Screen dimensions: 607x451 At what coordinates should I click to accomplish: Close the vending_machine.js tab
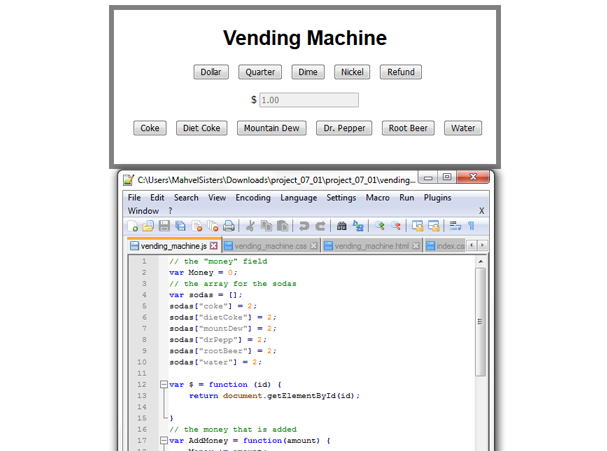tap(214, 246)
